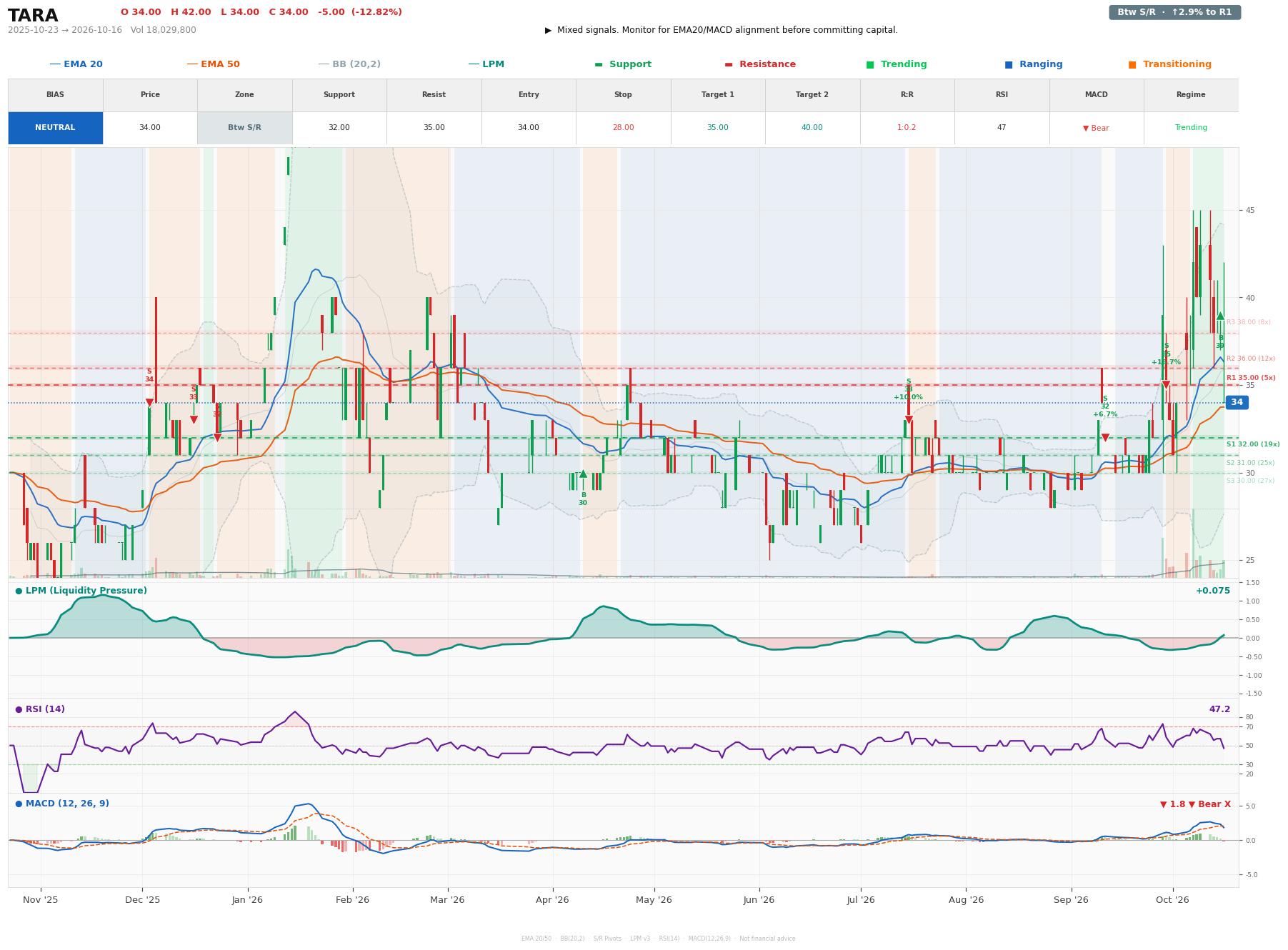Click the 28.00 Stop value cell
The width and height of the screenshot is (1288, 950).
pyautogui.click(x=623, y=128)
